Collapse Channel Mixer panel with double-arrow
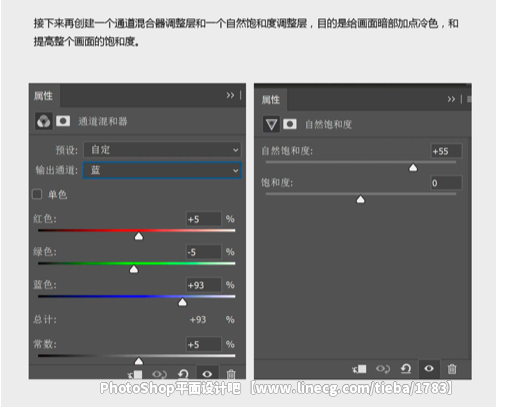 pyautogui.click(x=230, y=95)
